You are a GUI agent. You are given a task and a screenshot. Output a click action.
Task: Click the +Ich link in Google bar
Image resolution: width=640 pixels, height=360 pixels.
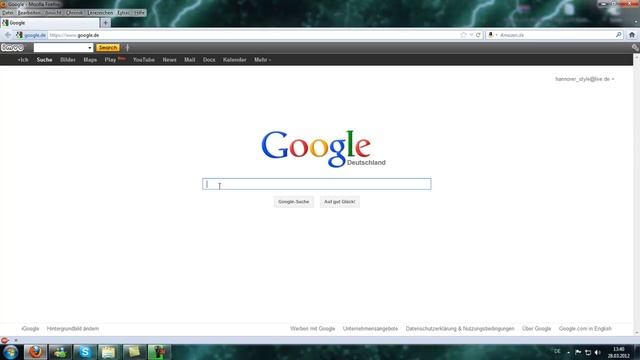23,60
